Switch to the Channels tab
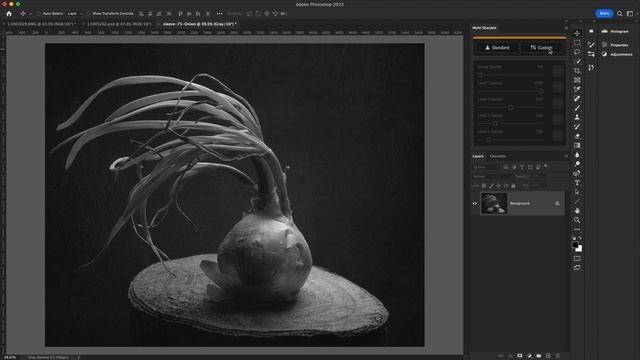640x360 pixels. coord(498,156)
